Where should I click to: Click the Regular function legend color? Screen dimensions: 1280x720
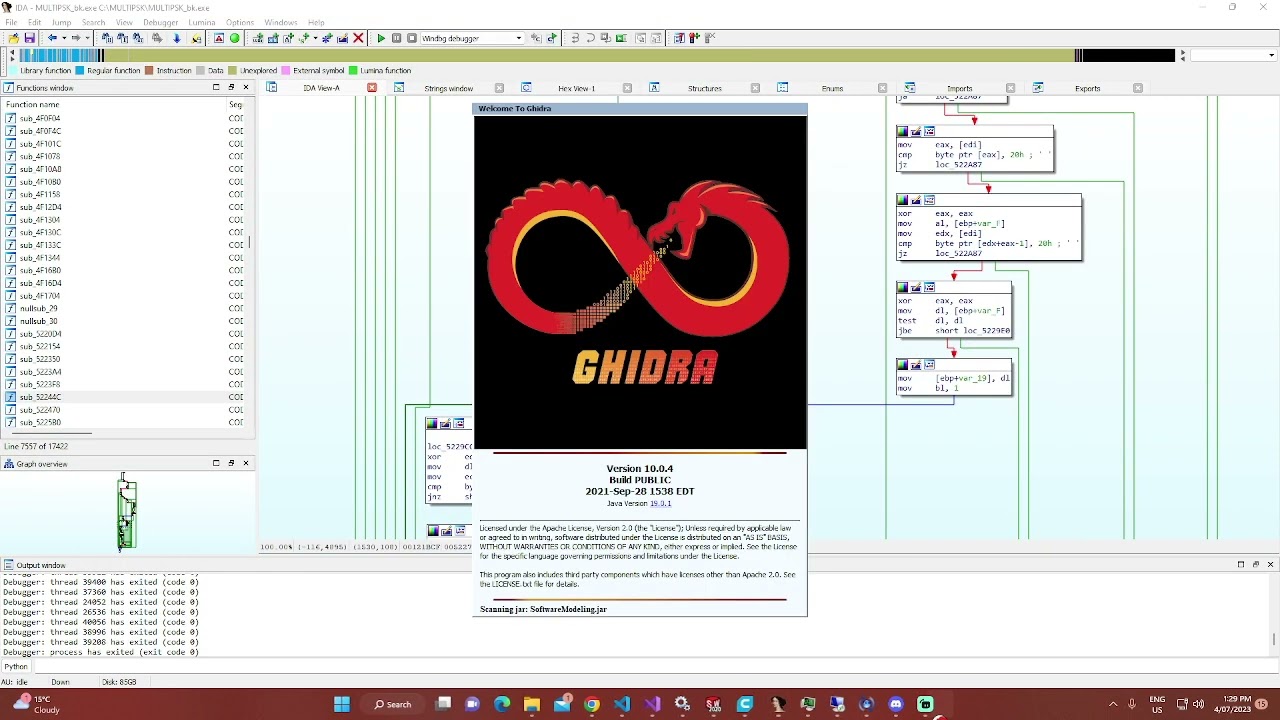(x=82, y=71)
